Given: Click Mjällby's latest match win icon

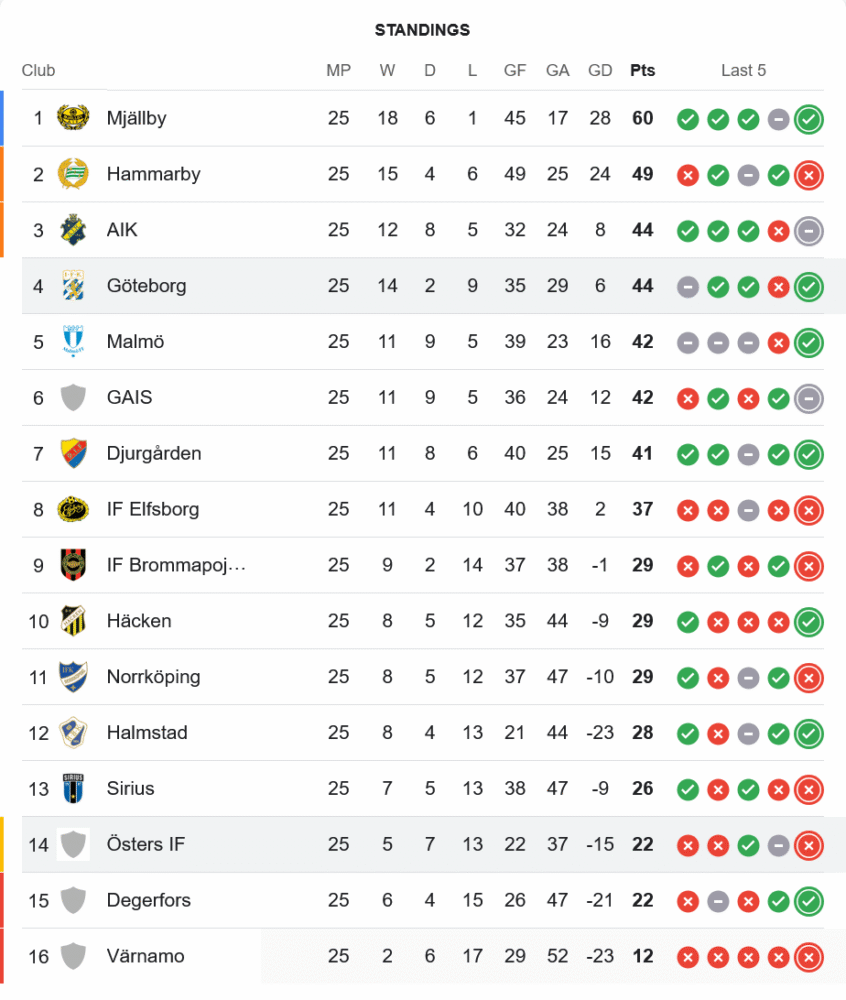Looking at the screenshot, I should click(x=809, y=120).
